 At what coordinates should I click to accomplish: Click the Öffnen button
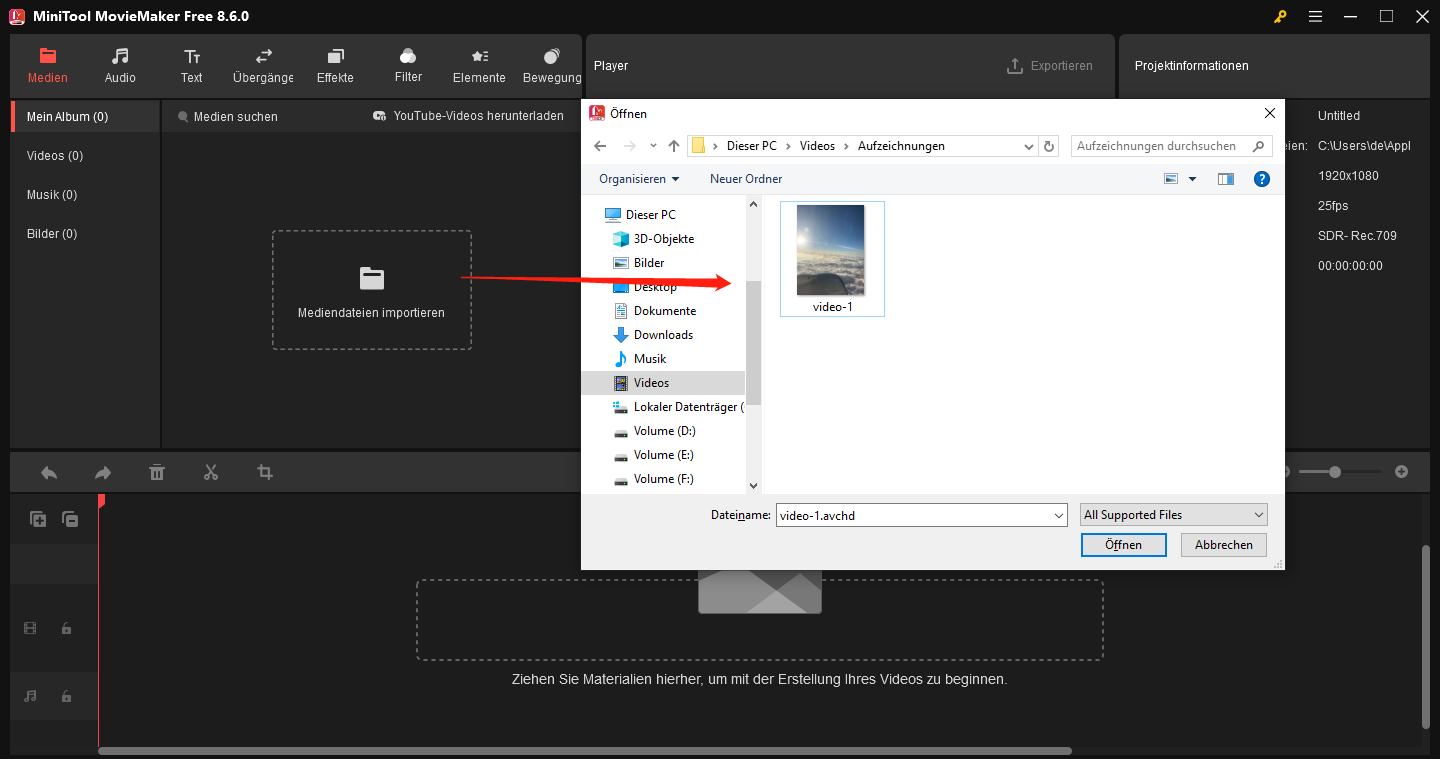coord(1123,544)
